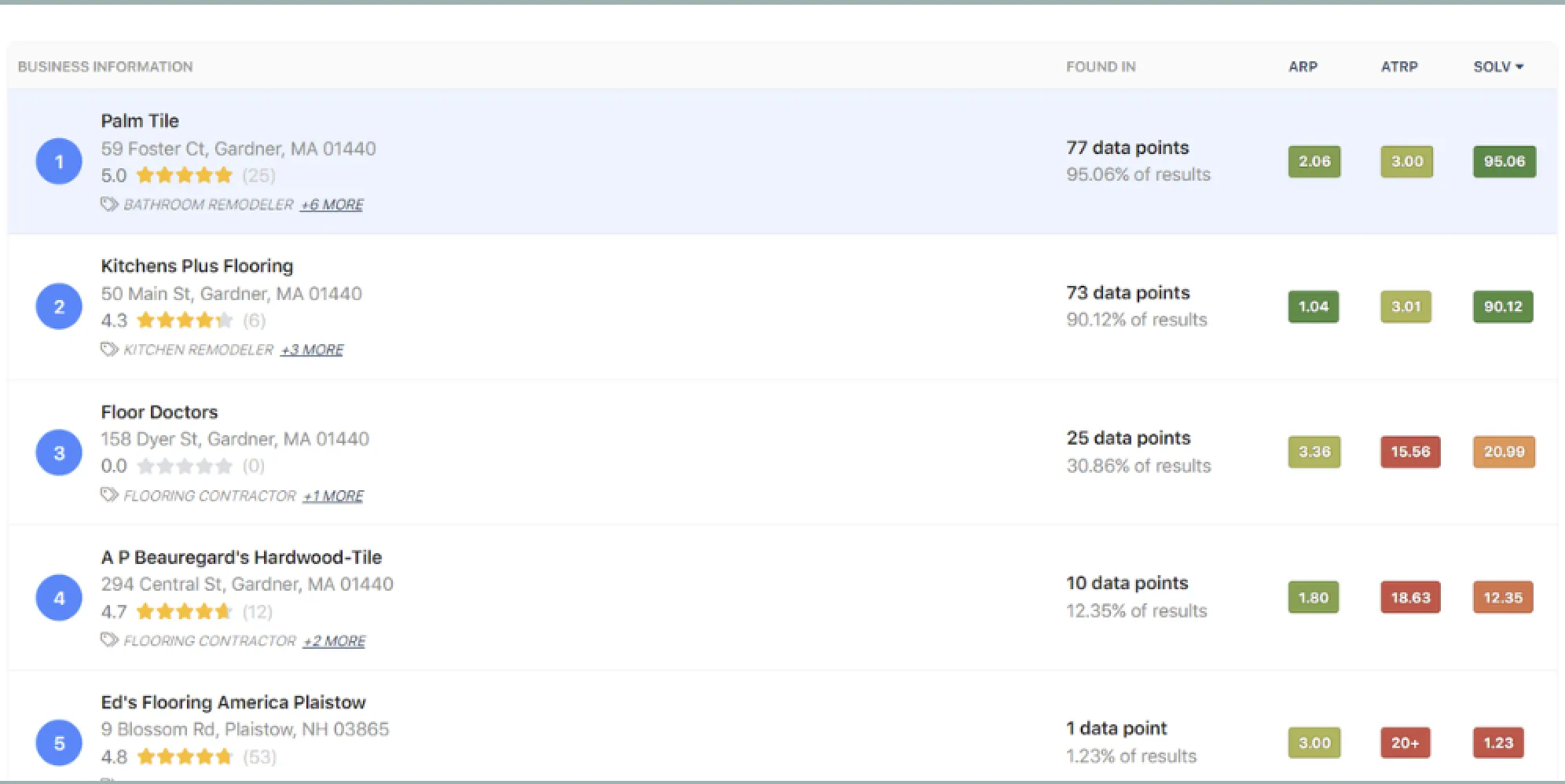Click the 77 data points text

[1127, 148]
